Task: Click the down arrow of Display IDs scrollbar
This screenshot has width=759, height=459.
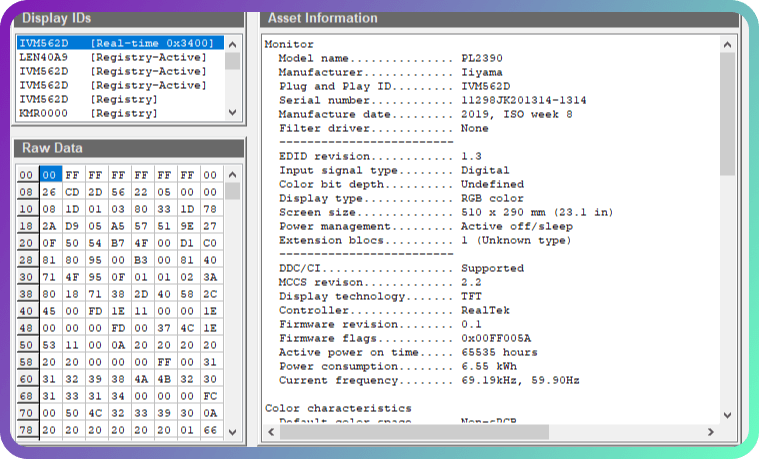Action: click(232, 114)
